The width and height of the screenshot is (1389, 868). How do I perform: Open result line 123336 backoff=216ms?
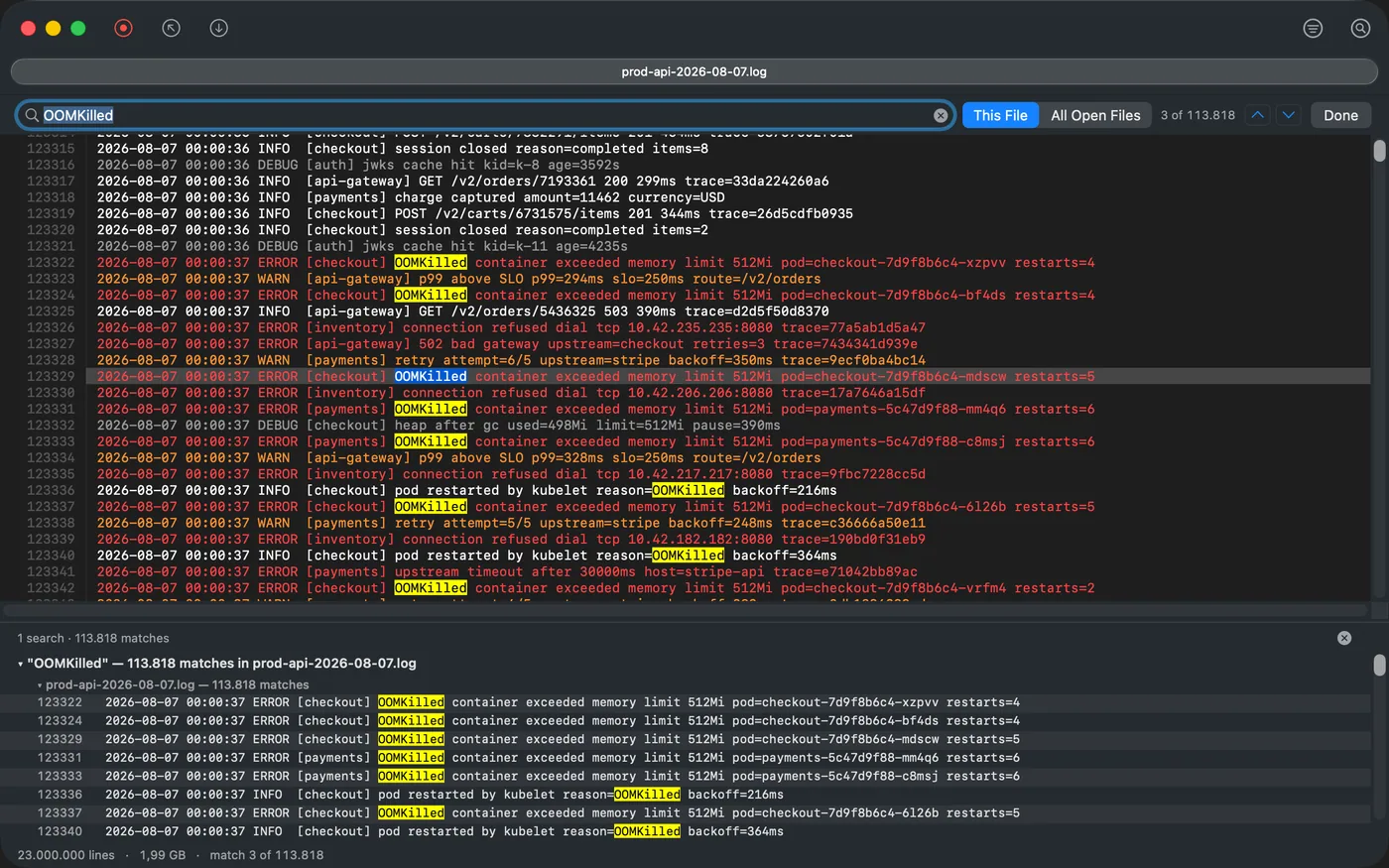pos(685,795)
